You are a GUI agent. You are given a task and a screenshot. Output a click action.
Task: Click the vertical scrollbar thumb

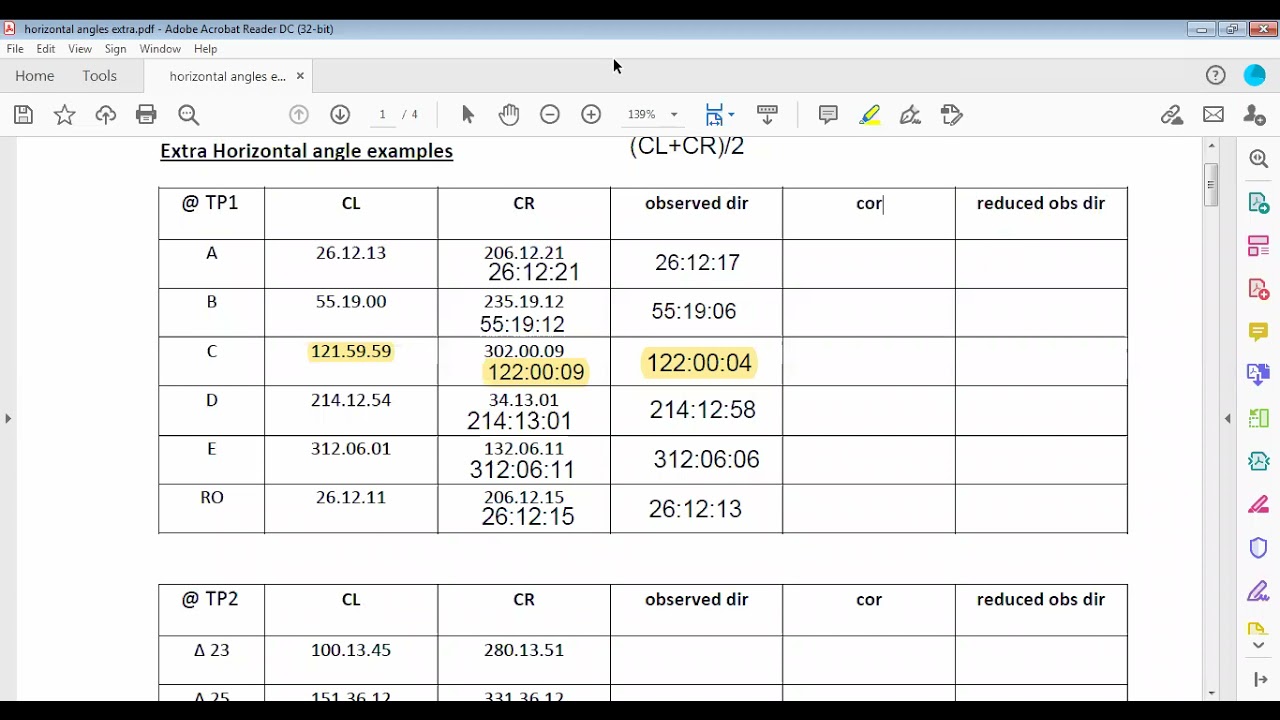1211,183
